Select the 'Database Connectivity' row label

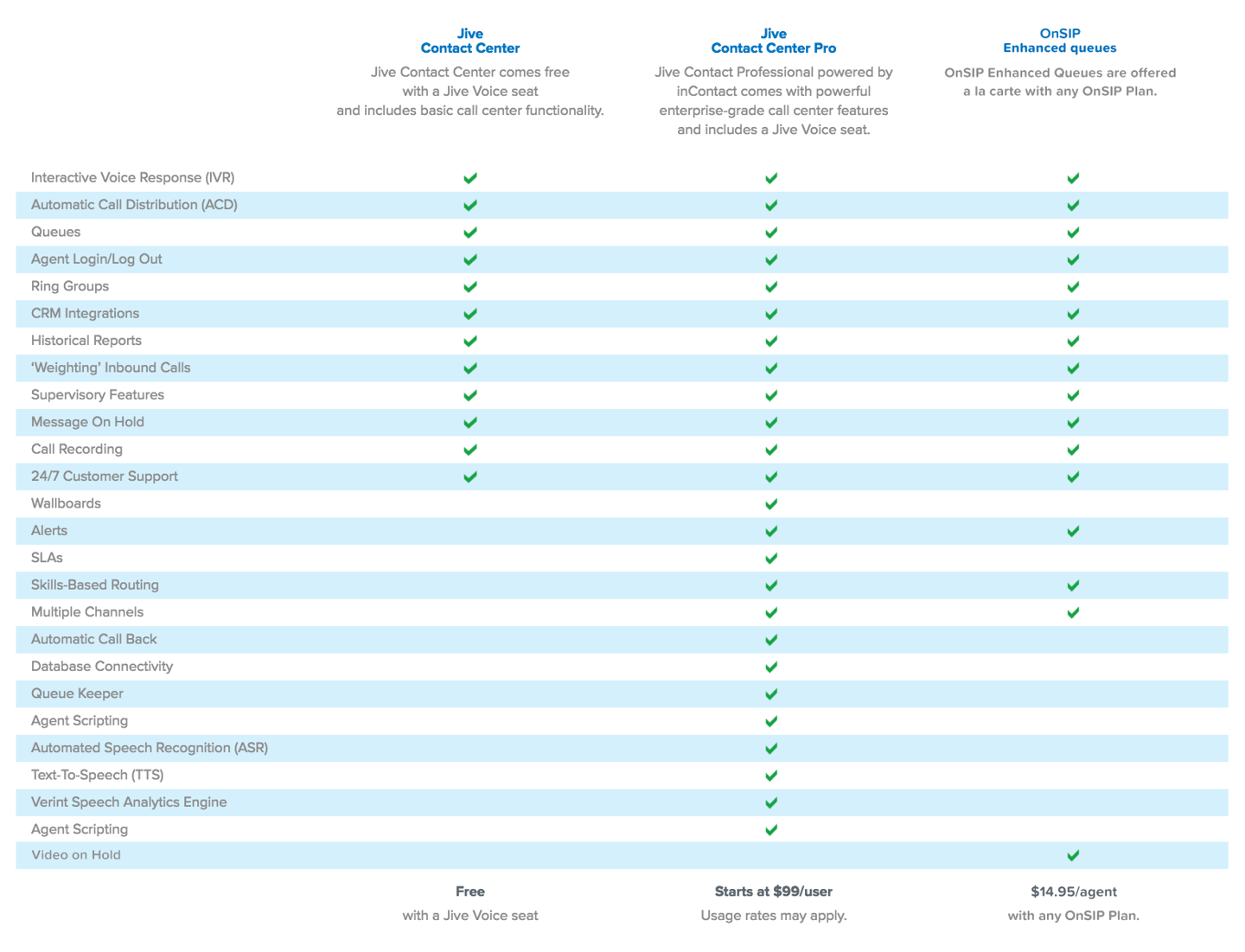click(102, 667)
